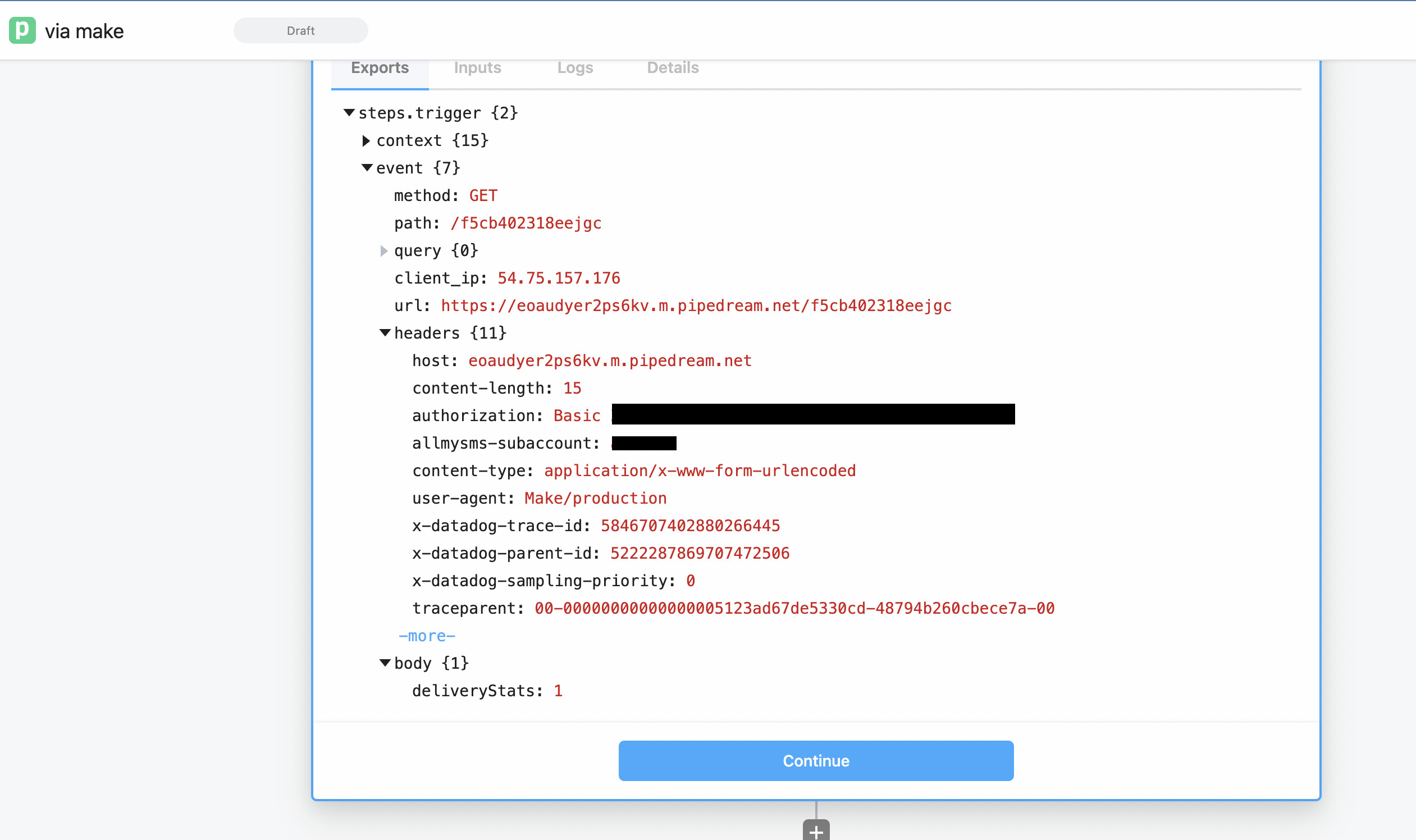The height and width of the screenshot is (840, 1416).
Task: Expand the query {0} node
Action: (384, 250)
